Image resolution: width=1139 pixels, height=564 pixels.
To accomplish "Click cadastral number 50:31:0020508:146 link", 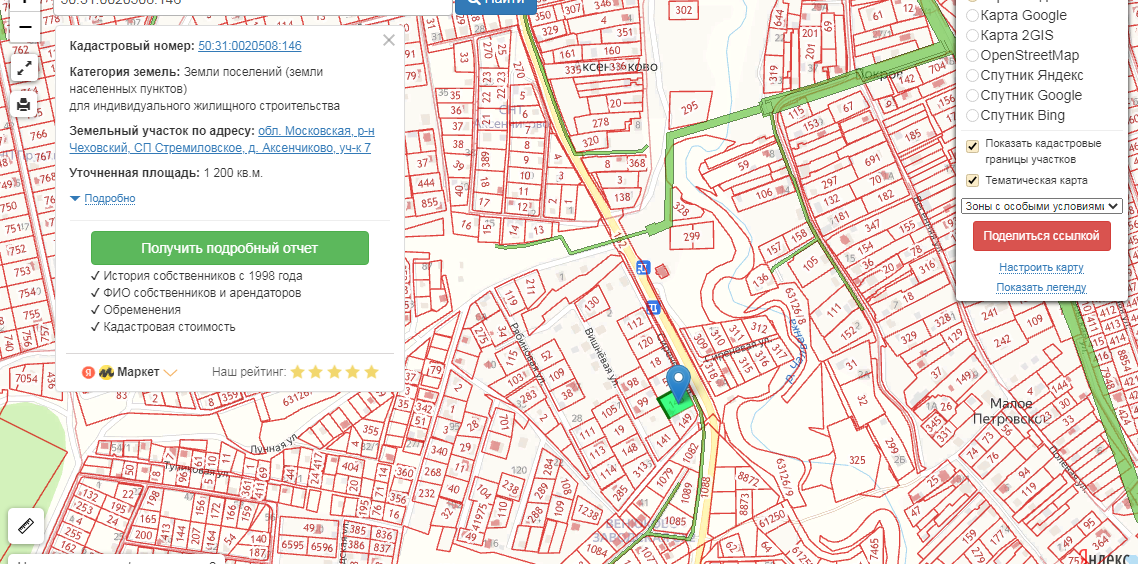I will tap(250, 46).
